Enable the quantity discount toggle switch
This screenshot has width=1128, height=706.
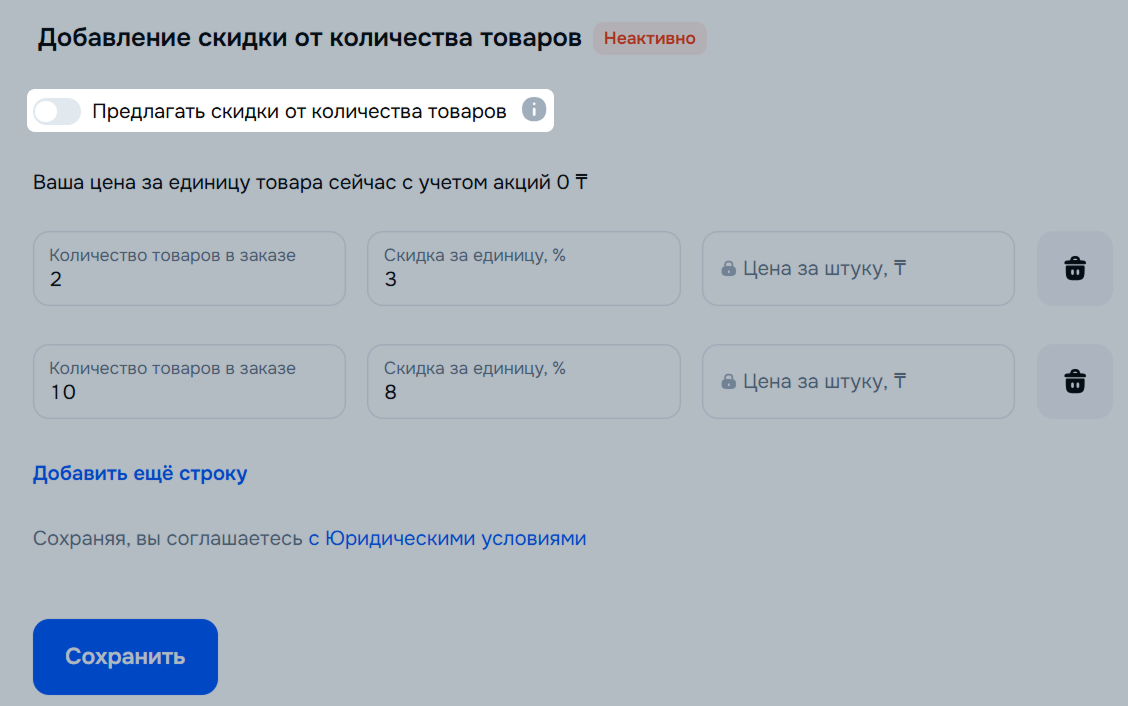[57, 111]
